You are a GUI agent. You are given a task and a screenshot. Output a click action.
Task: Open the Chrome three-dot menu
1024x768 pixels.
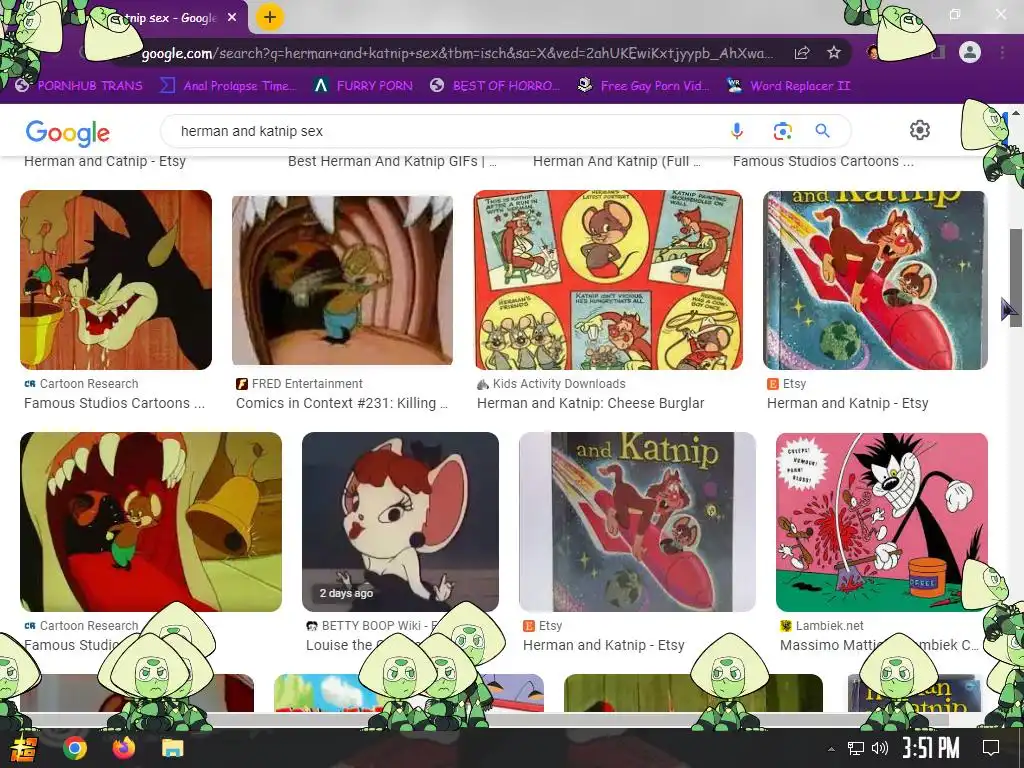point(1002,52)
